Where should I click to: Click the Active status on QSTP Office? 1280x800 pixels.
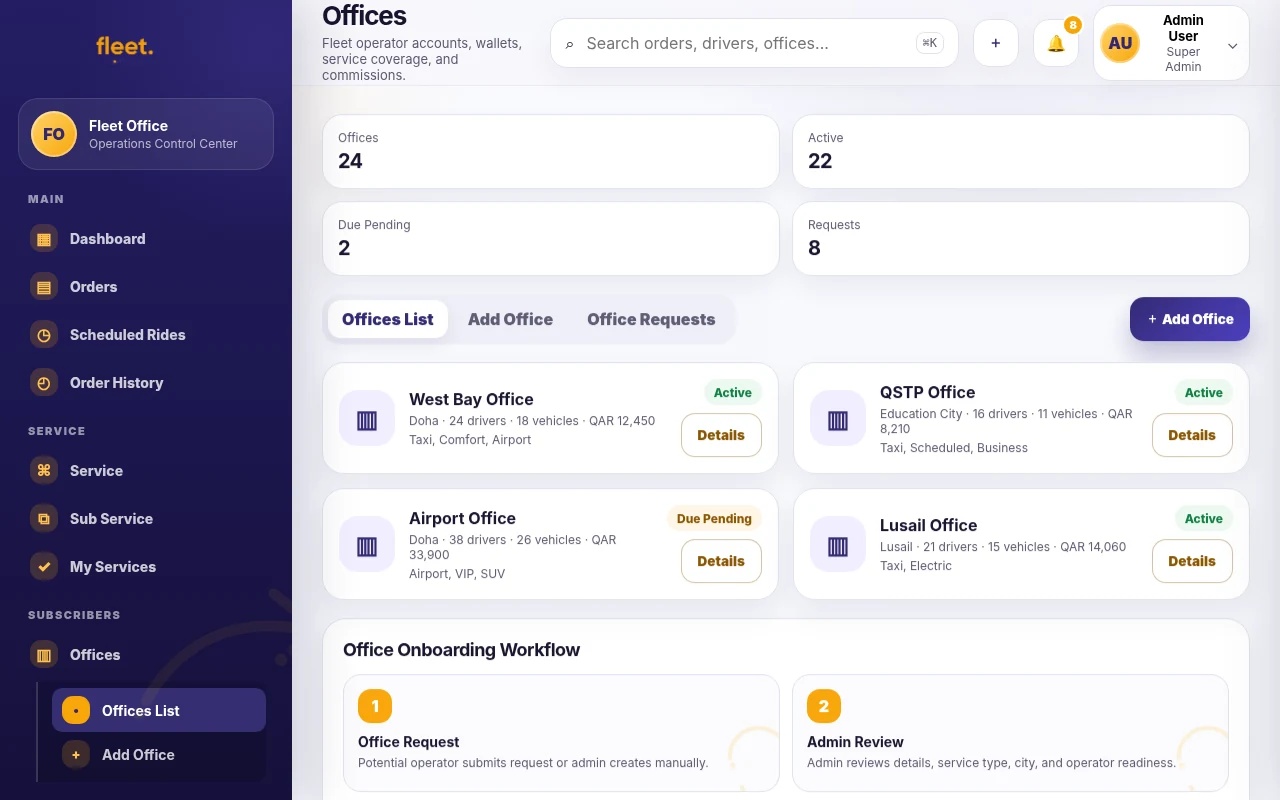click(1204, 393)
